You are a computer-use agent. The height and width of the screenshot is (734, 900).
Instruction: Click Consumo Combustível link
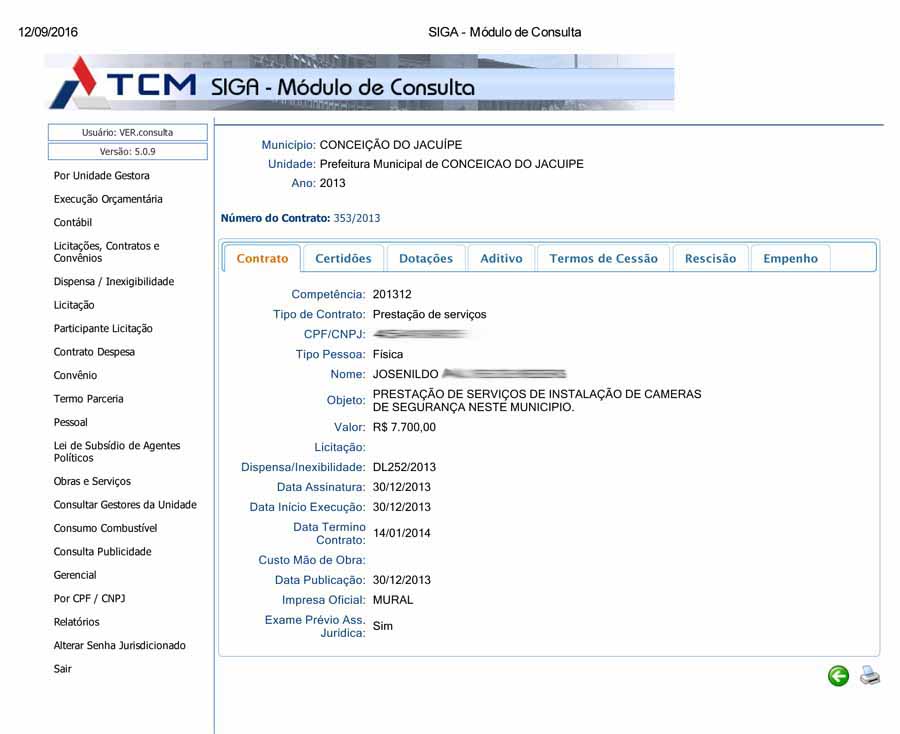105,528
